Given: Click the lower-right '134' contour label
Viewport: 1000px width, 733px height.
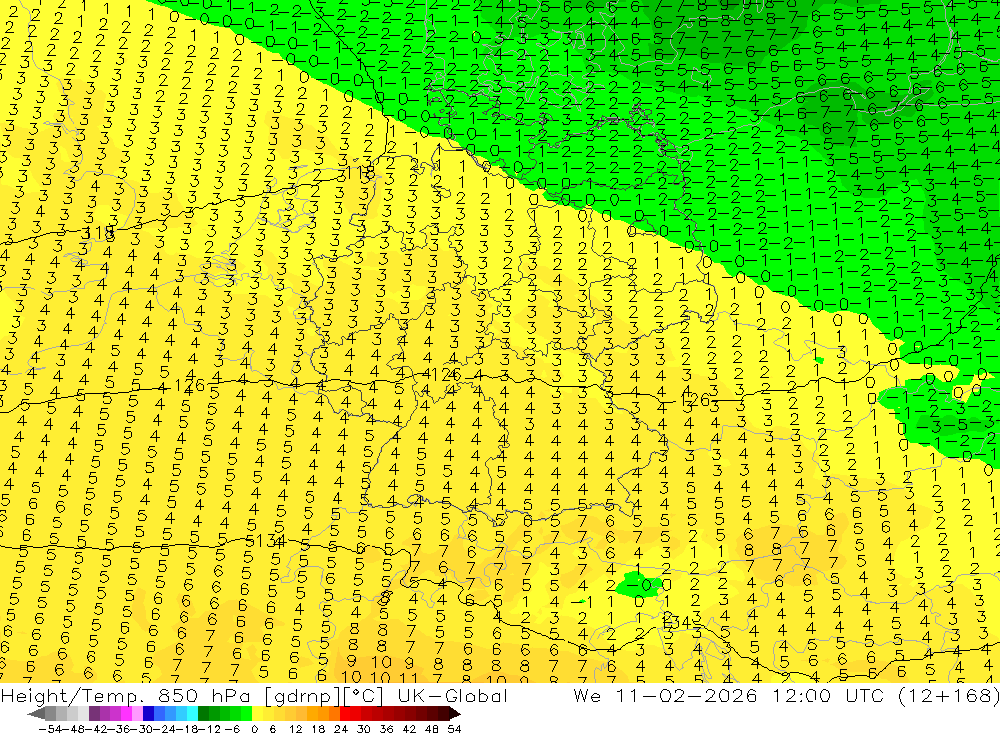Looking at the screenshot, I should [677, 621].
